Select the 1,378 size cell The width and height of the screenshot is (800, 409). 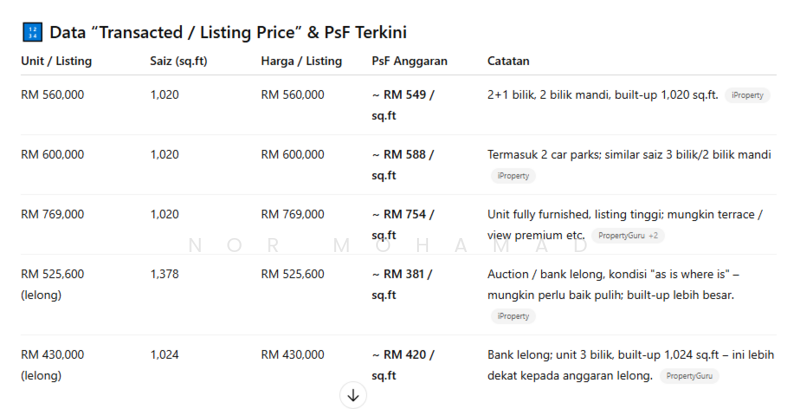(164, 274)
